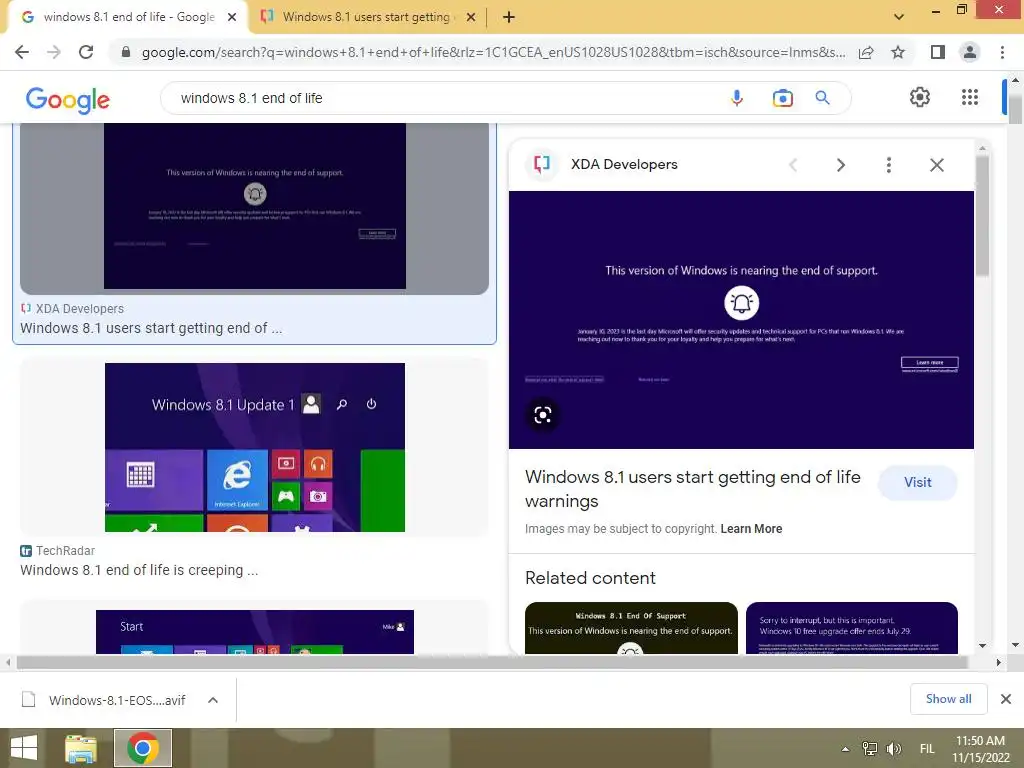1024x768 pixels.
Task: Click the browser forward arrow
Action: [x=54, y=52]
